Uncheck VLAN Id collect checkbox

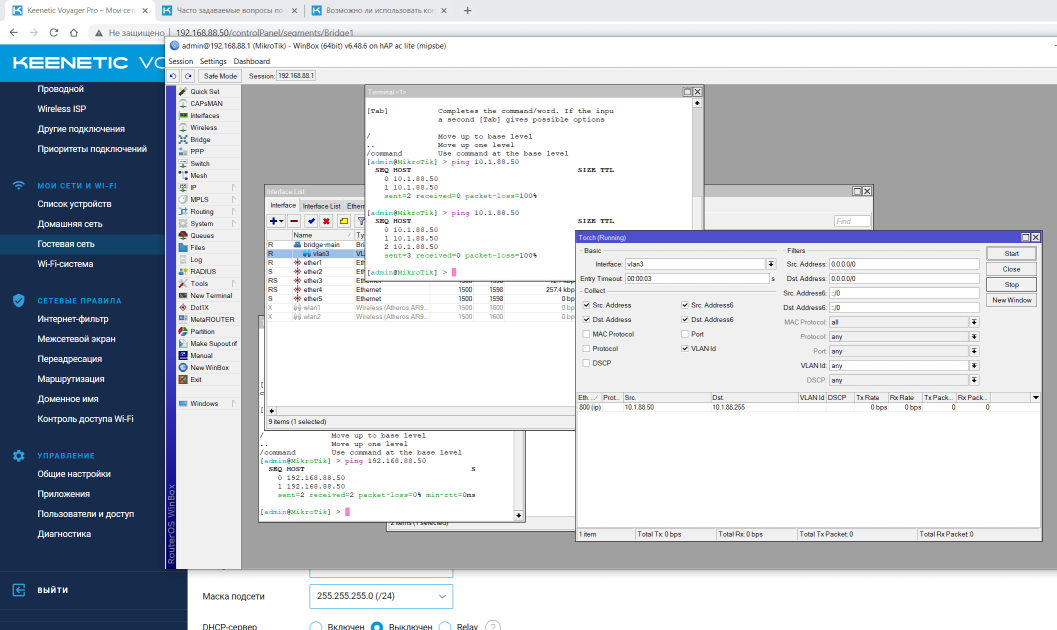tap(685, 348)
